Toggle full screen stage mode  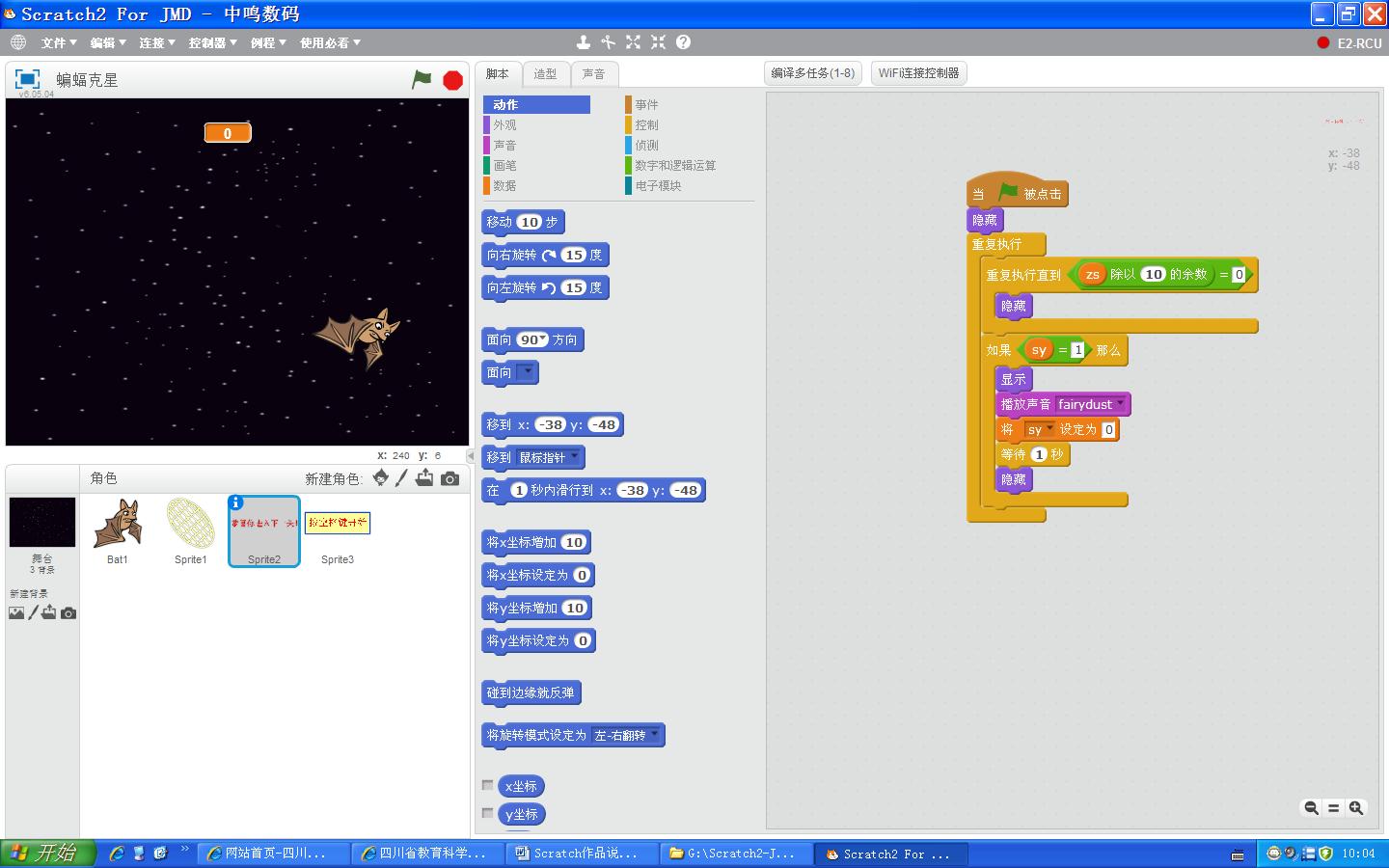pyautogui.click(x=27, y=79)
